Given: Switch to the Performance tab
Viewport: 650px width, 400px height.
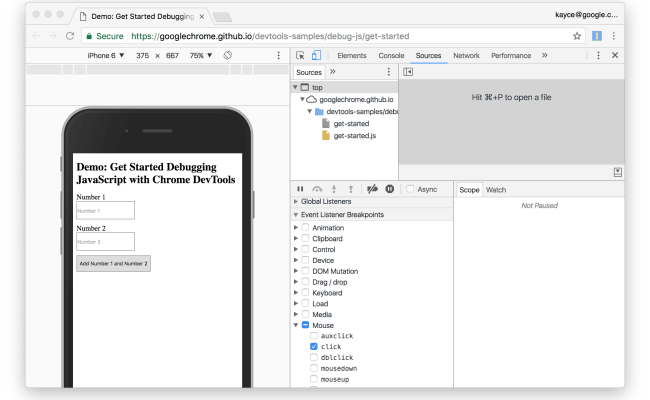Looking at the screenshot, I should coord(511,56).
